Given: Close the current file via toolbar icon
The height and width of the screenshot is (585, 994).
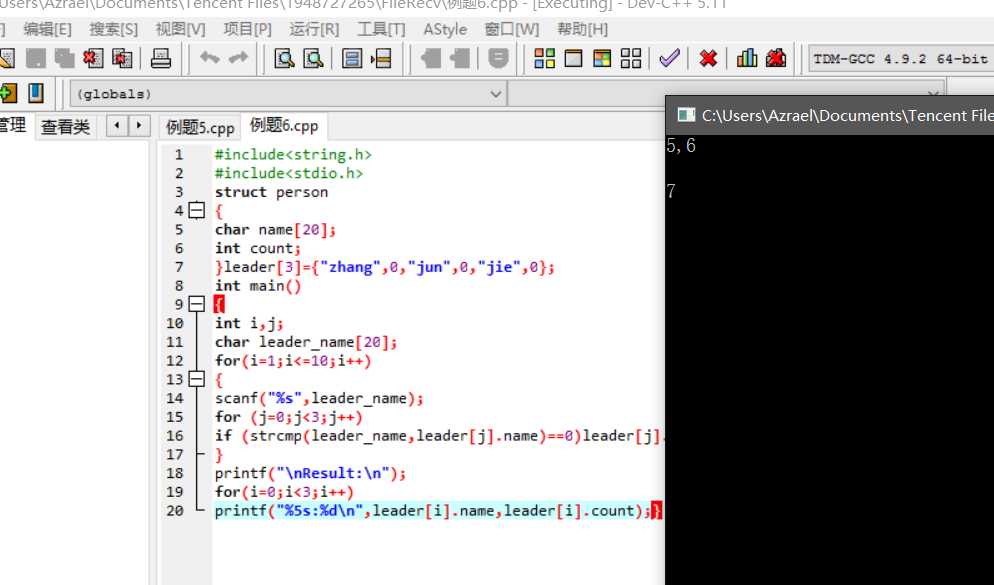Looking at the screenshot, I should (93, 59).
